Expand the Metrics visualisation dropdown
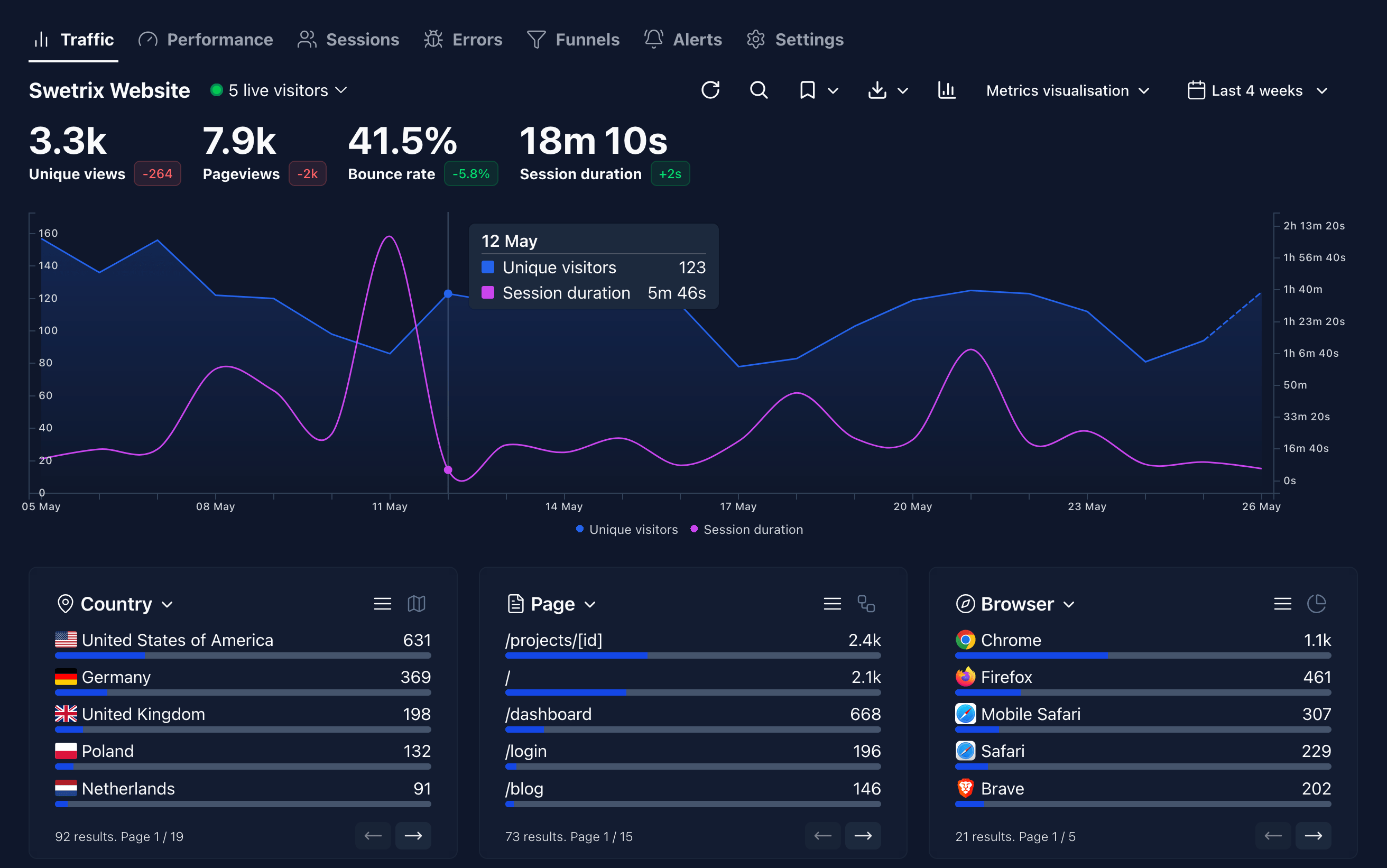Screen dimensions: 1387x868 (x=1066, y=90)
